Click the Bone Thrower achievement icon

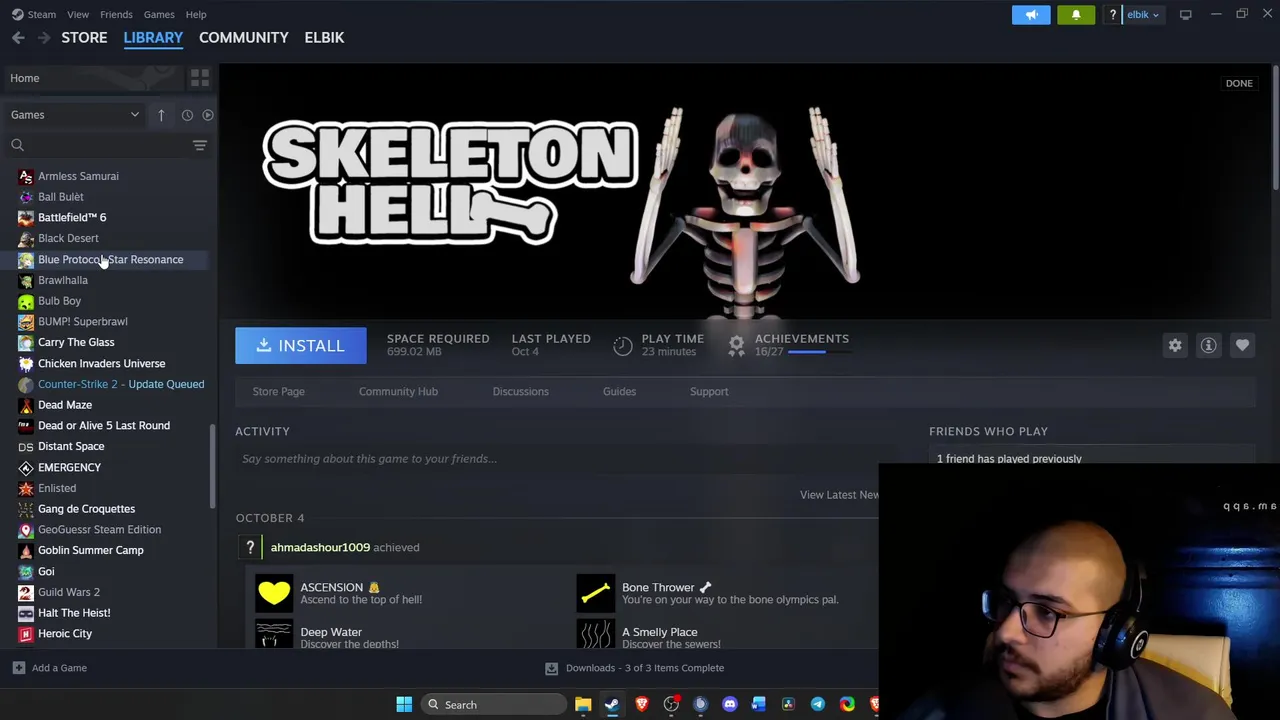pyautogui.click(x=596, y=593)
